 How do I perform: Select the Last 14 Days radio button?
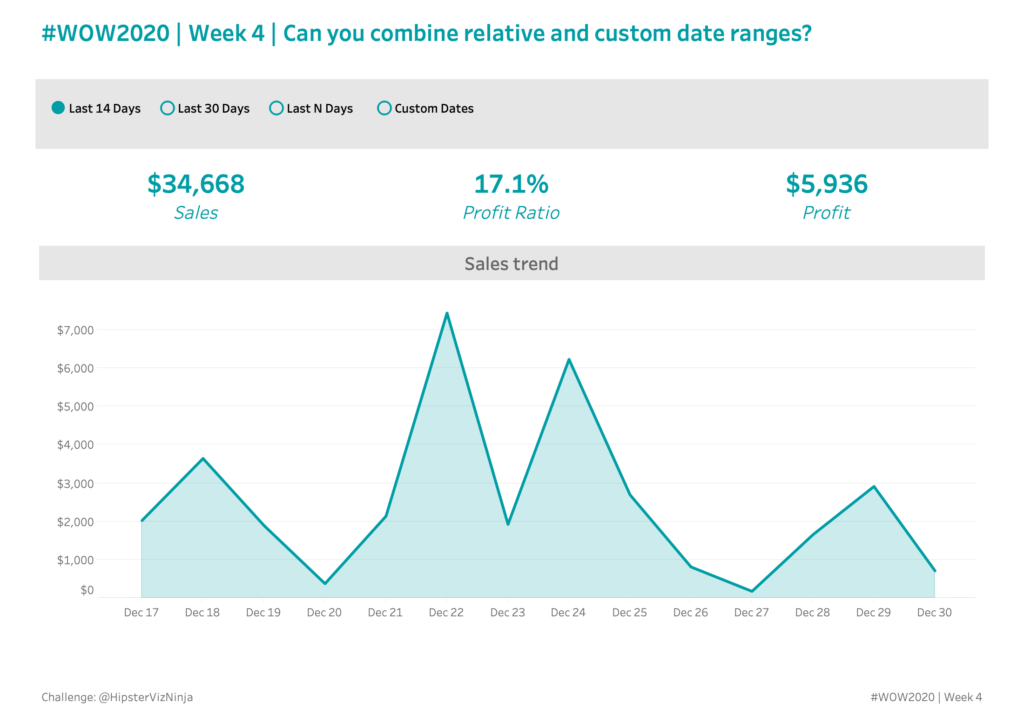pos(59,108)
